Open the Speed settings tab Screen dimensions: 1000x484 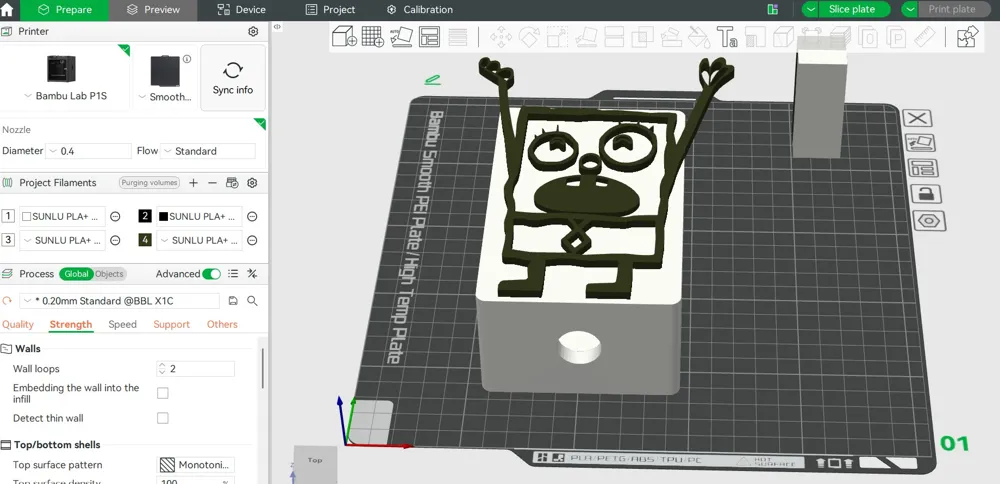point(122,325)
